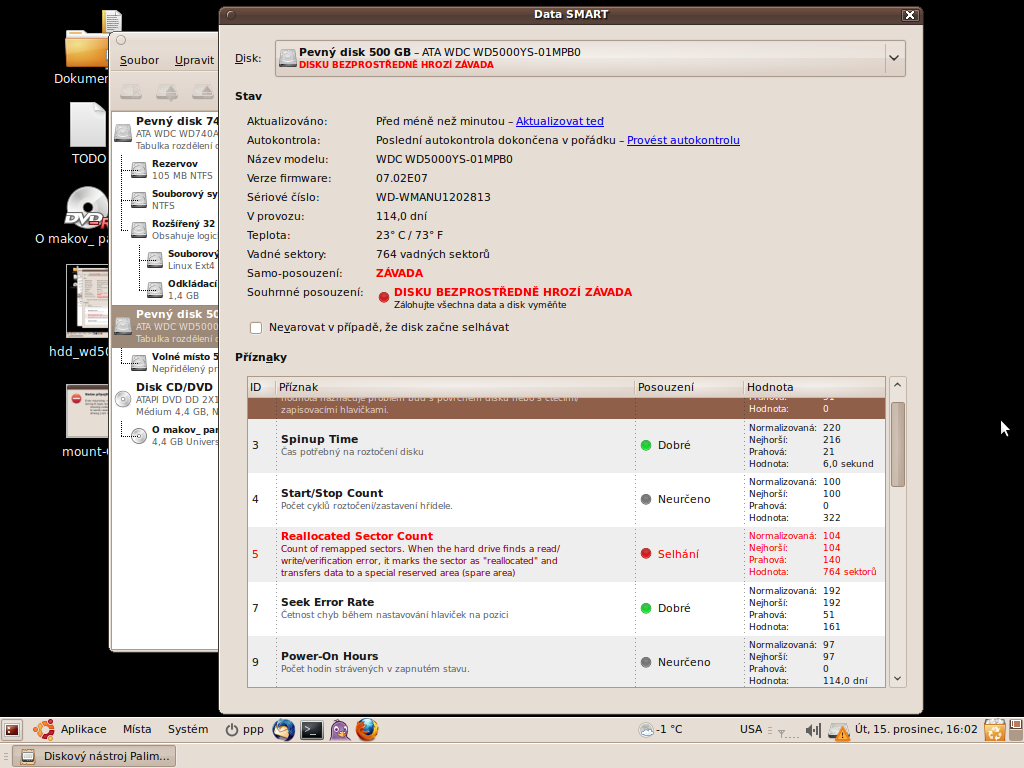
Task: Select Pevný disk 50 in the device tree
Action: (x=166, y=326)
